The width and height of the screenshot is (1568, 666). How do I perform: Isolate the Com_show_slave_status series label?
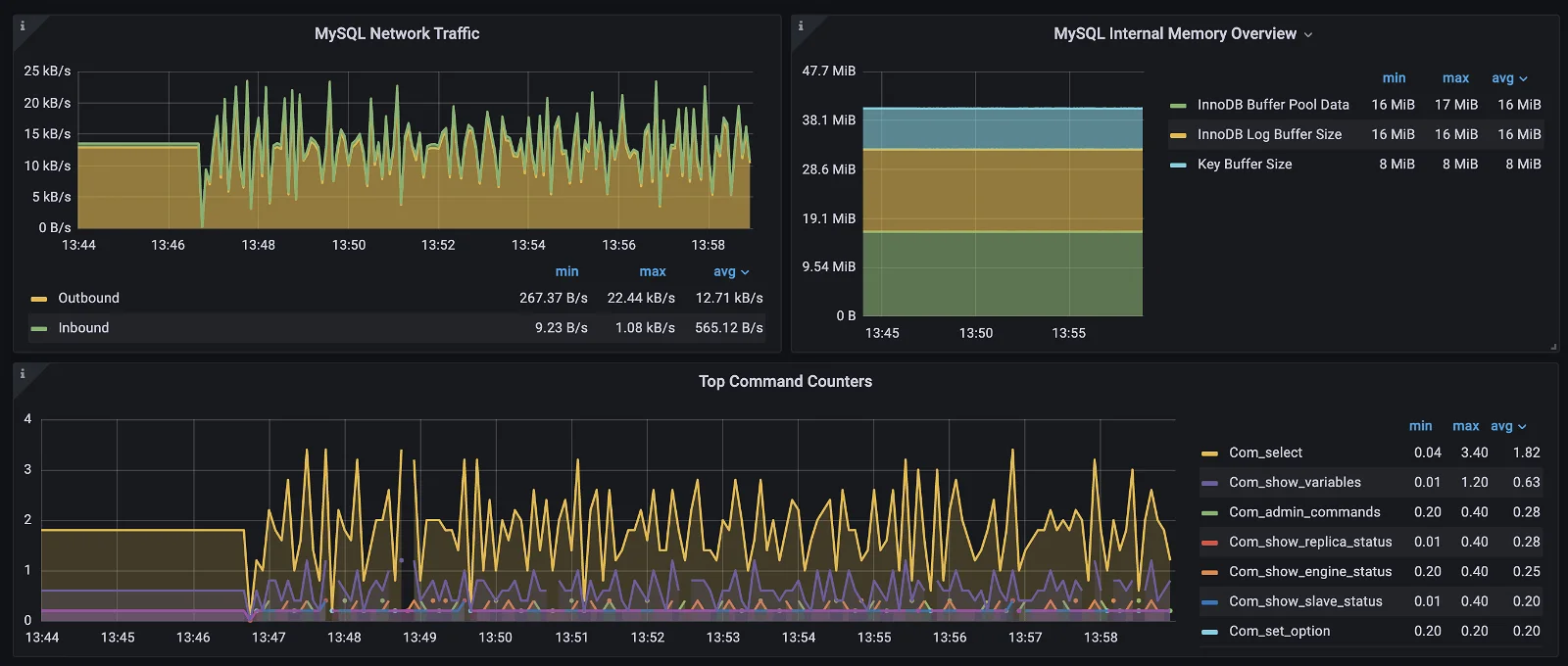[1305, 600]
